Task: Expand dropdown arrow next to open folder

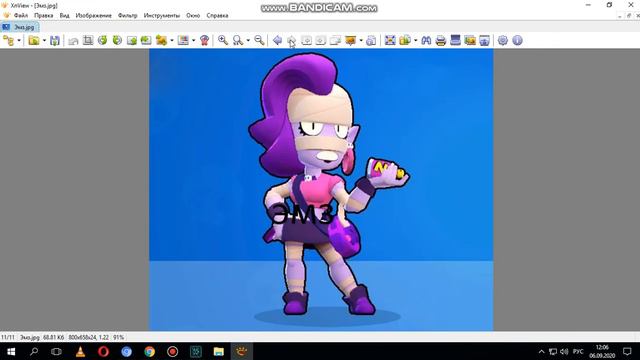Action: [x=44, y=40]
